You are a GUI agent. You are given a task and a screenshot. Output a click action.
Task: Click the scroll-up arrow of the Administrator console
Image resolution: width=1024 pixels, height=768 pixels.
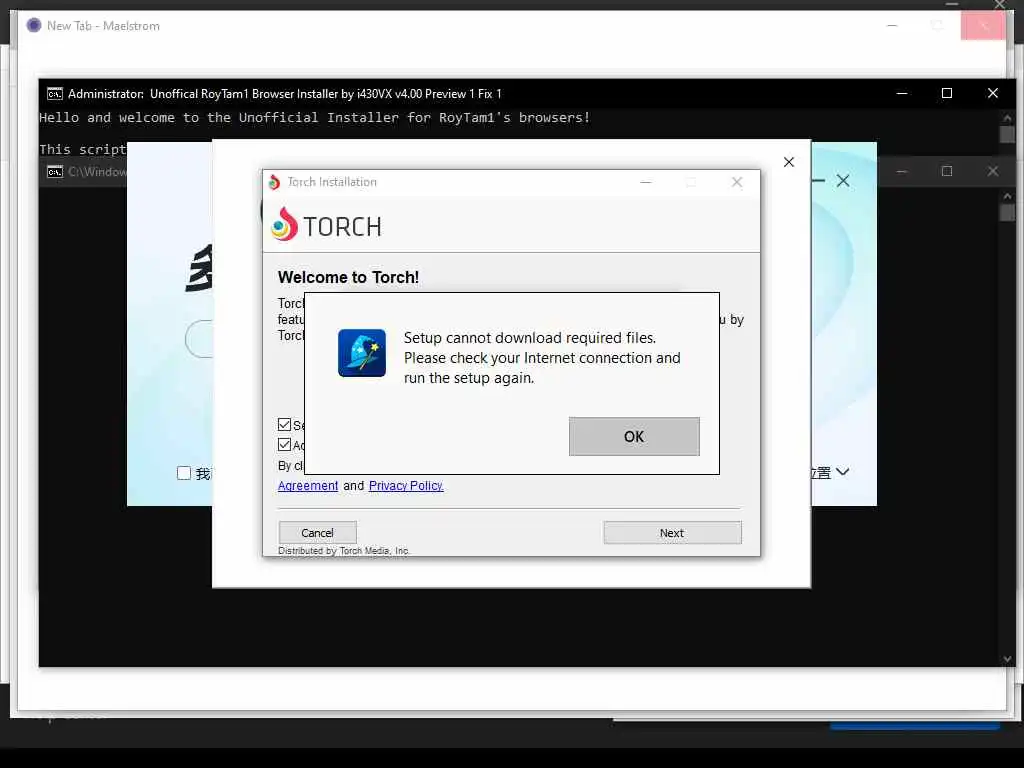1007,118
